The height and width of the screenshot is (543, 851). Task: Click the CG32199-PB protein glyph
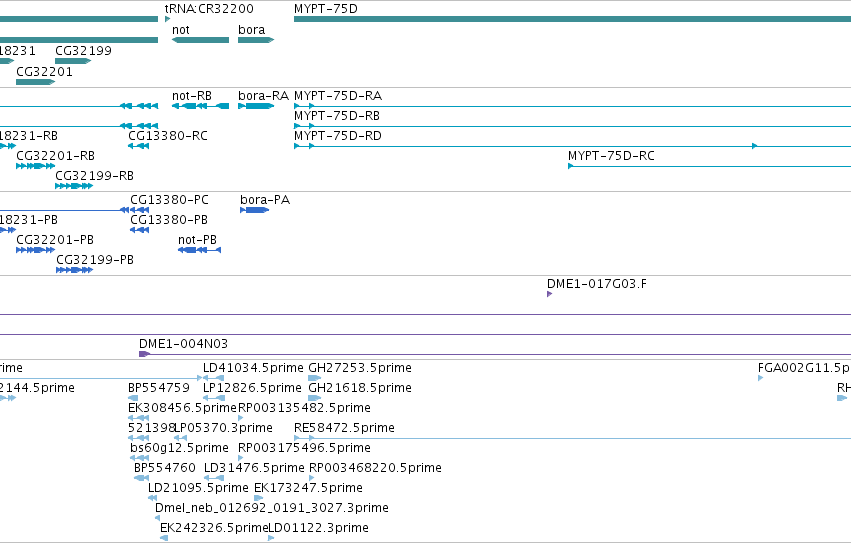74,270
